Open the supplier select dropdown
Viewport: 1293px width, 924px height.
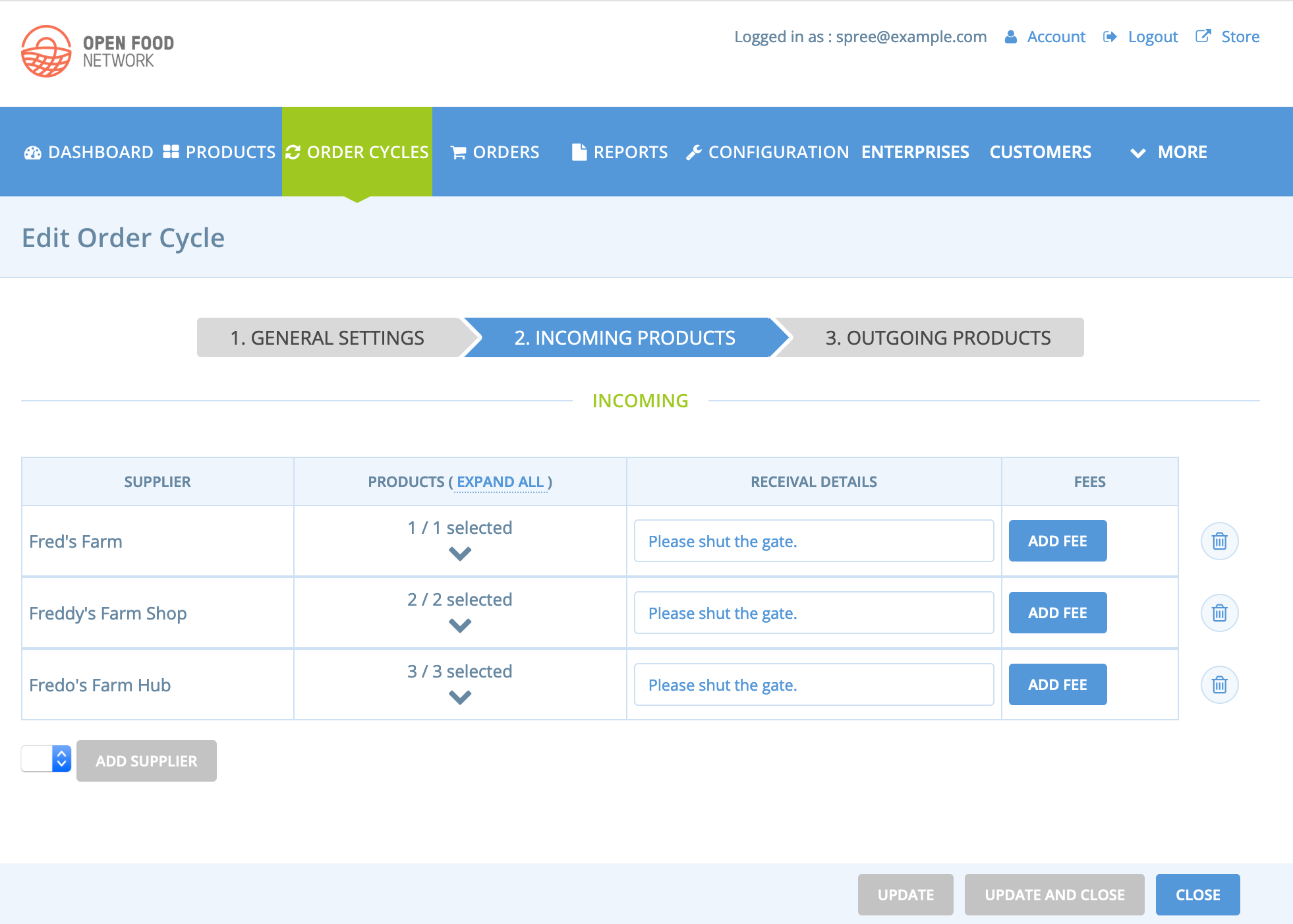click(x=46, y=759)
